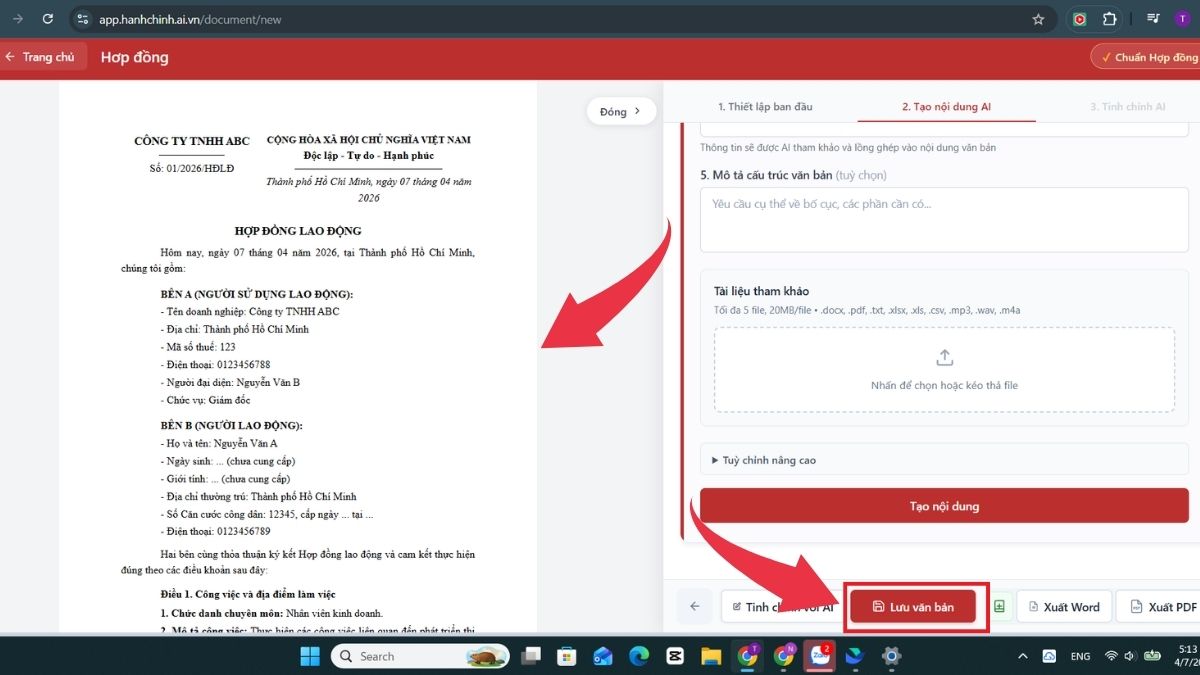The height and width of the screenshot is (675, 1200).
Task: Open the volume speaker tray icon
Action: click(1131, 656)
